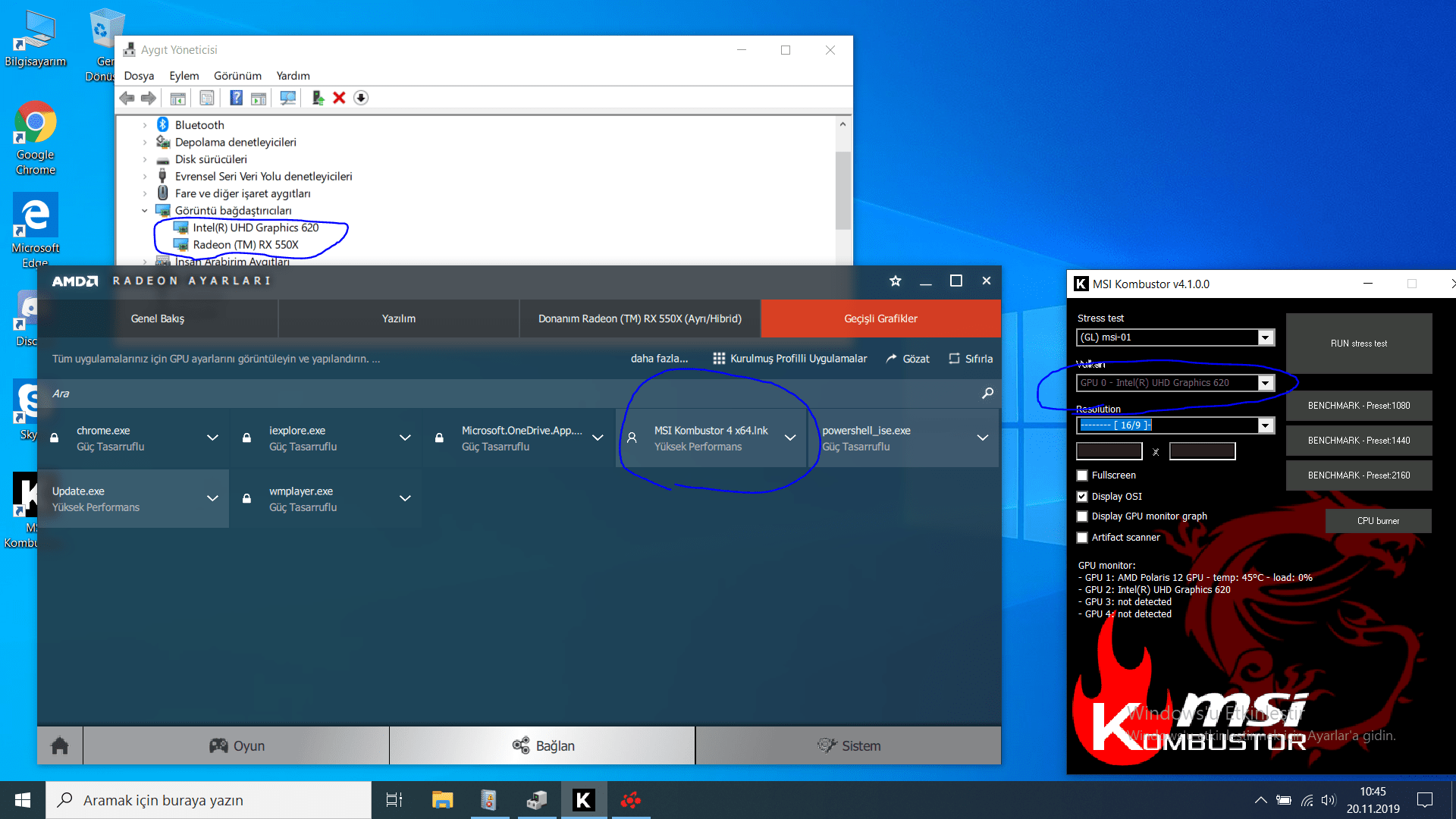Open the Stress test type dropdown
Image resolution: width=1456 pixels, height=819 pixels.
pyautogui.click(x=1265, y=337)
